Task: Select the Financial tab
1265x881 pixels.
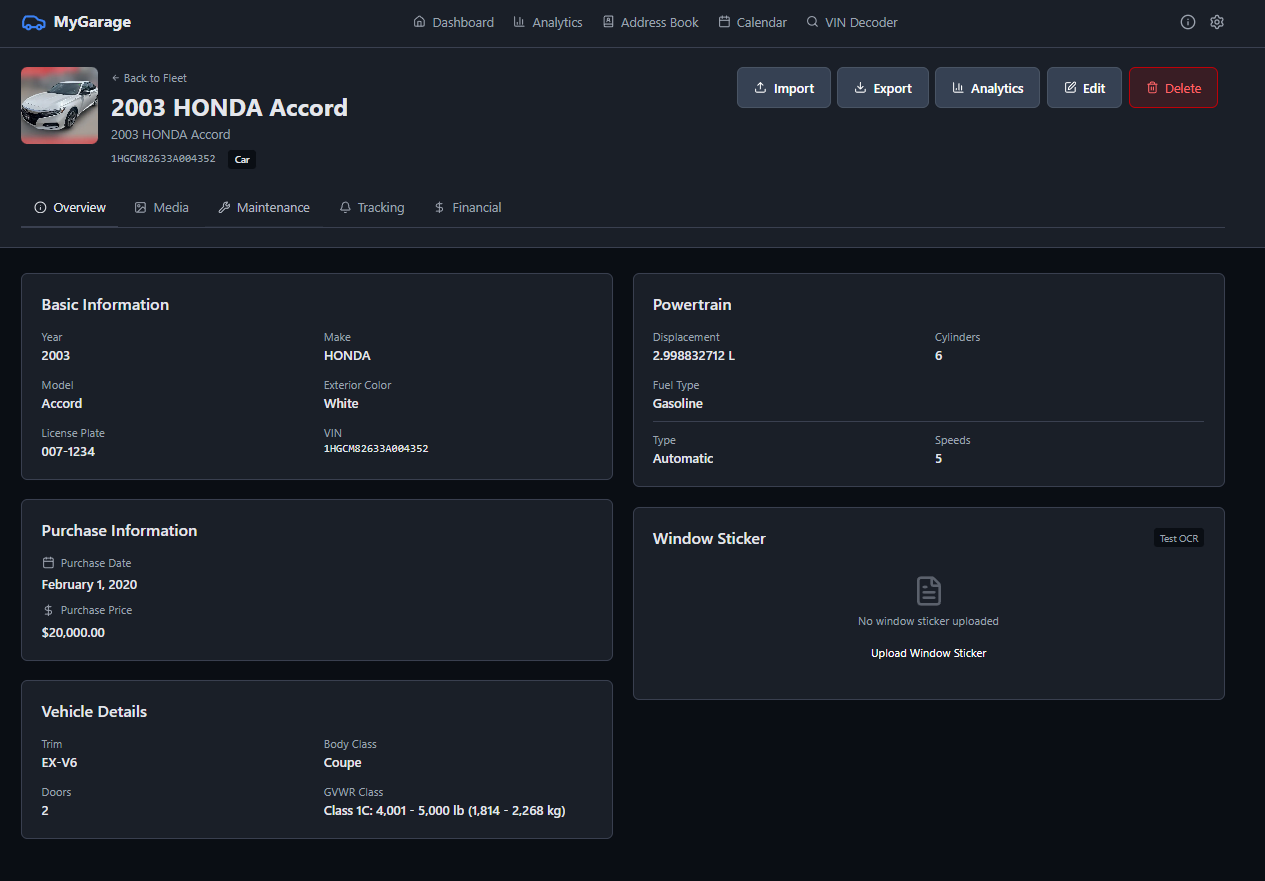Action: click(467, 207)
